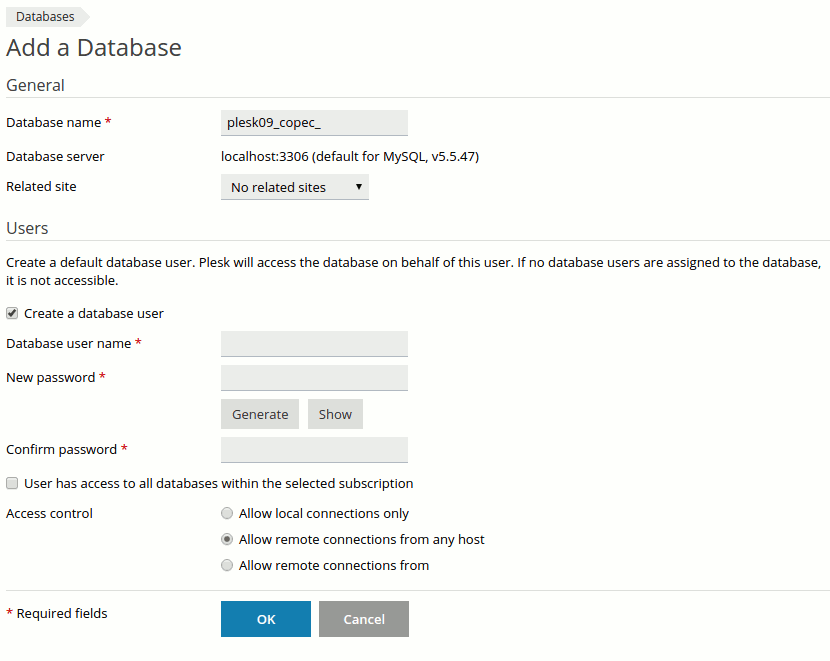
Task: Click the New password field
Action: [314, 378]
